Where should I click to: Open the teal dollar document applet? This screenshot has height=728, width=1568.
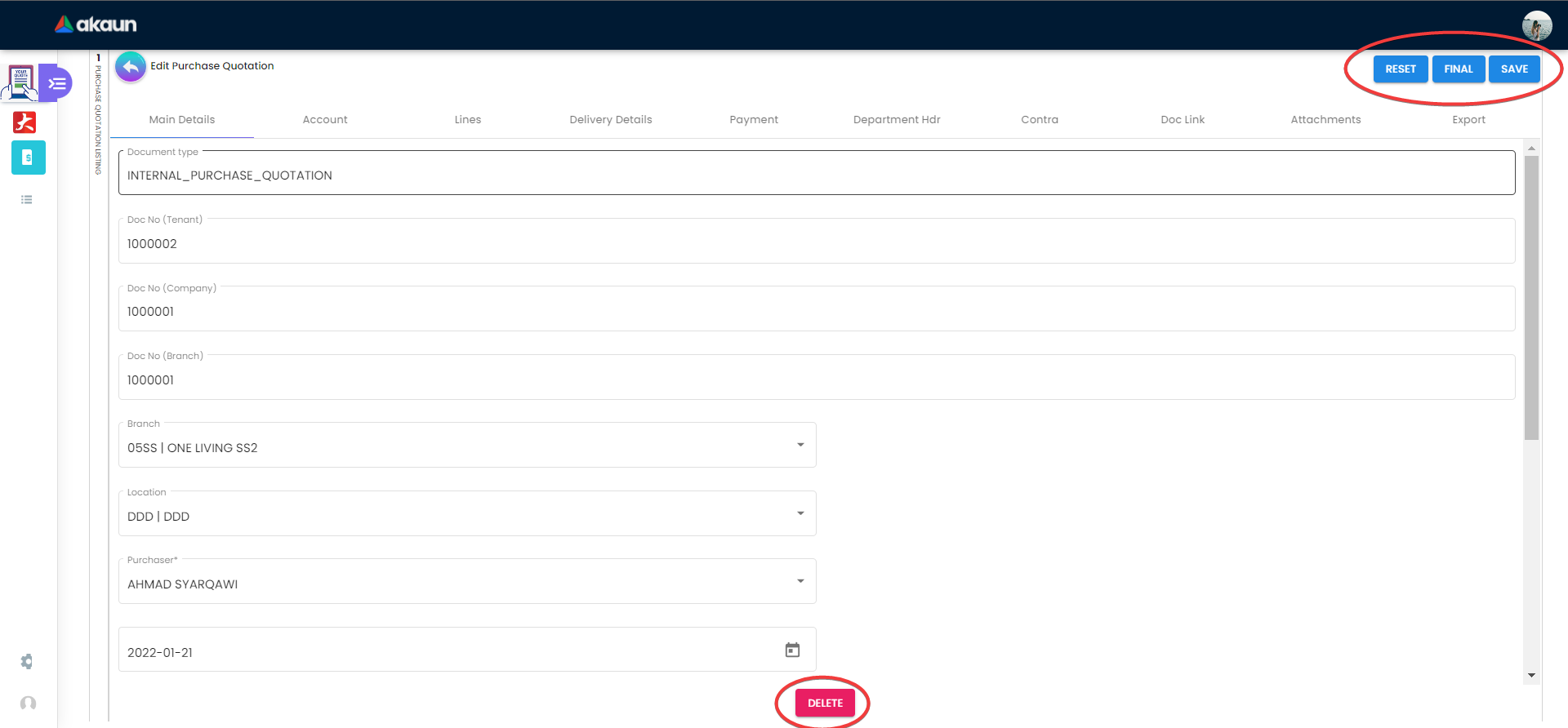pyautogui.click(x=29, y=158)
